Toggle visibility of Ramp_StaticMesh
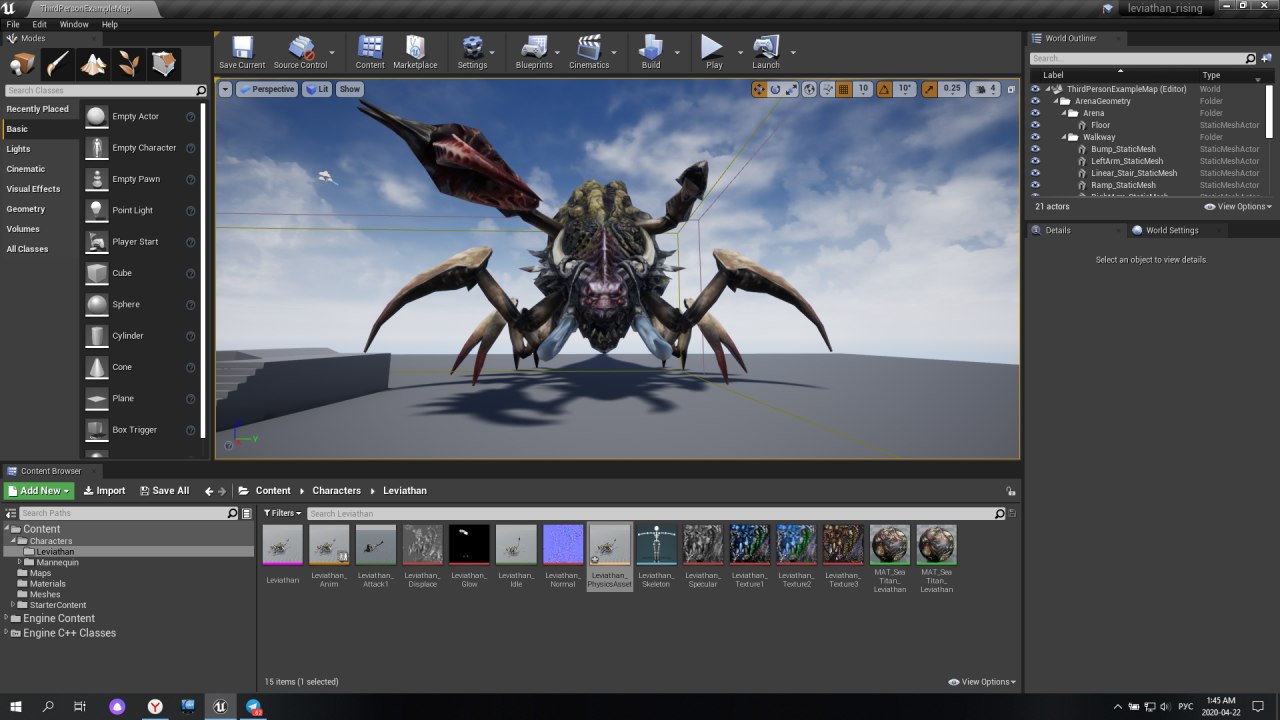Viewport: 1280px width, 720px height. pos(1036,185)
